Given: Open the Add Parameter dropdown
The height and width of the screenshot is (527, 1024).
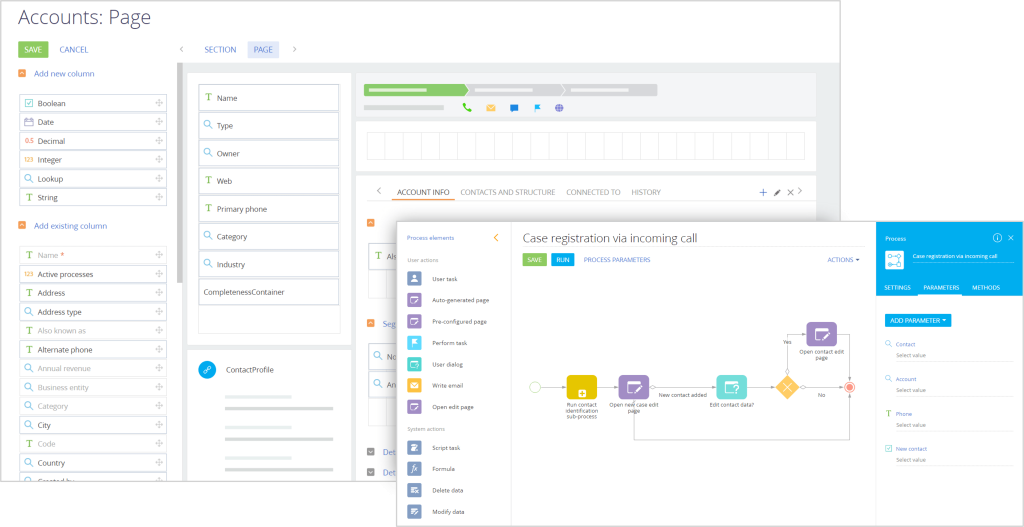Looking at the screenshot, I should 918,321.
